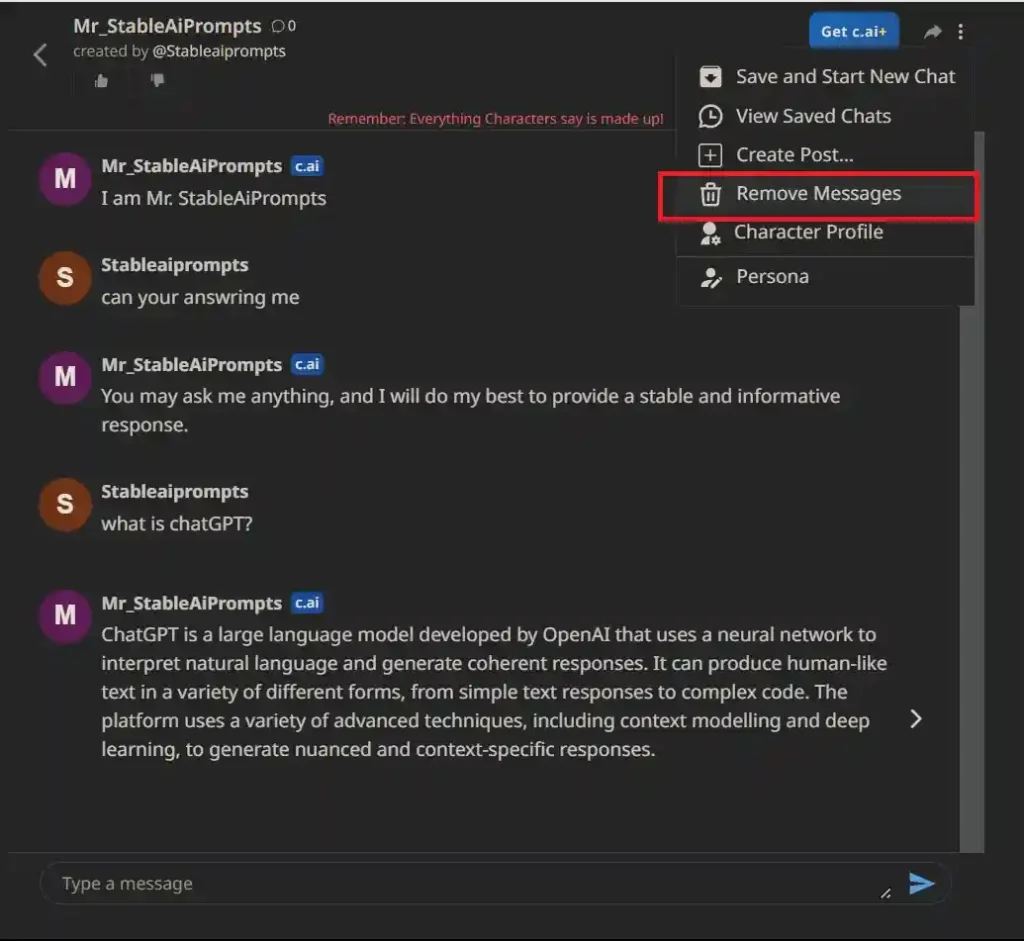The height and width of the screenshot is (941, 1024).
Task: Click the trash can icon
Action: coord(711,194)
